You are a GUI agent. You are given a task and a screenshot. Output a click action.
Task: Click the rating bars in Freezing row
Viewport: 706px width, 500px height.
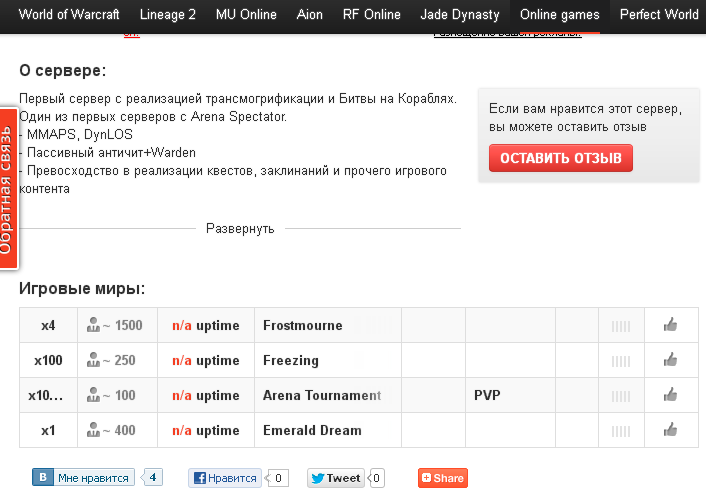click(x=621, y=361)
